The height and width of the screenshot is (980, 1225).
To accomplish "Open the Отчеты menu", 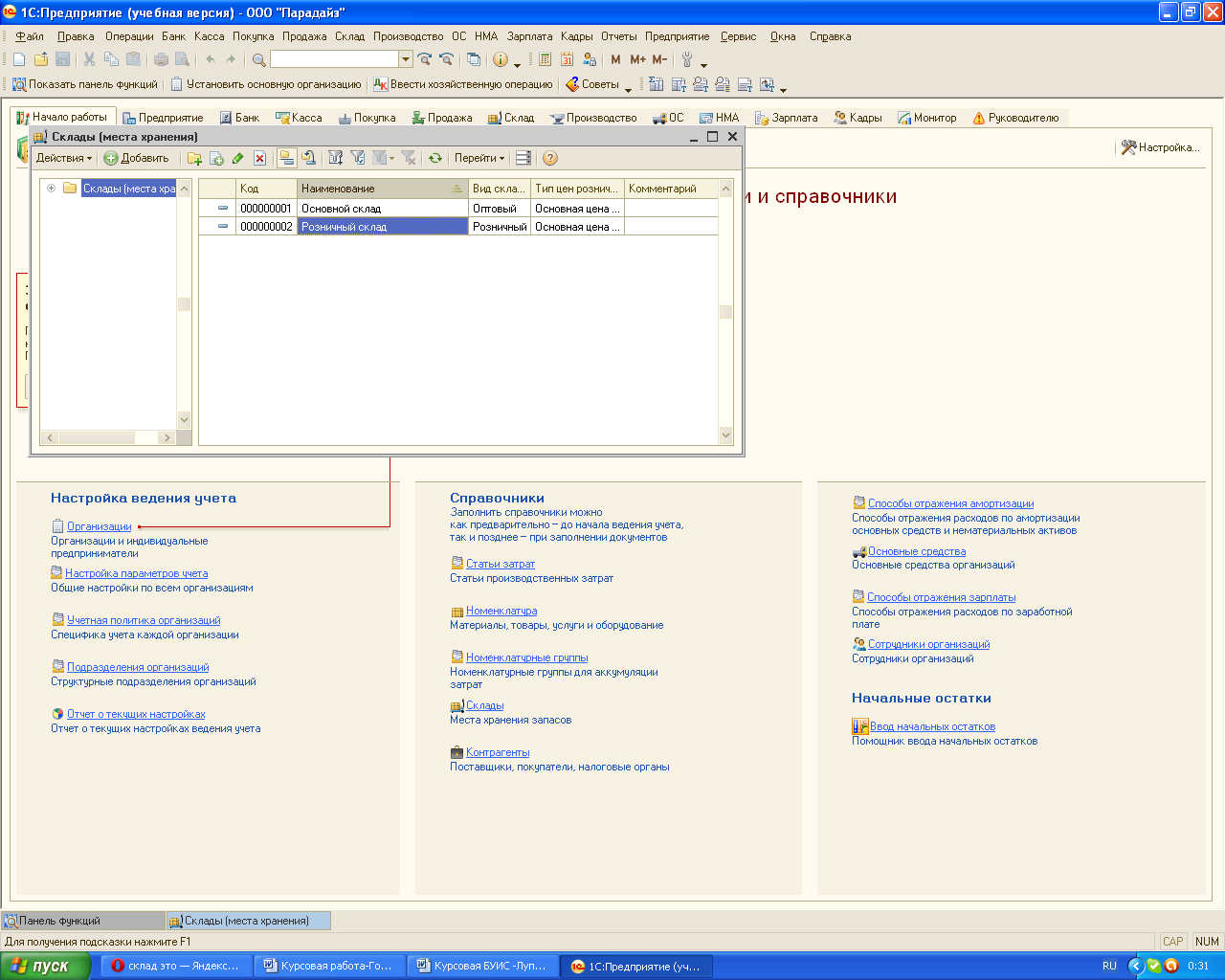I will pos(618,36).
